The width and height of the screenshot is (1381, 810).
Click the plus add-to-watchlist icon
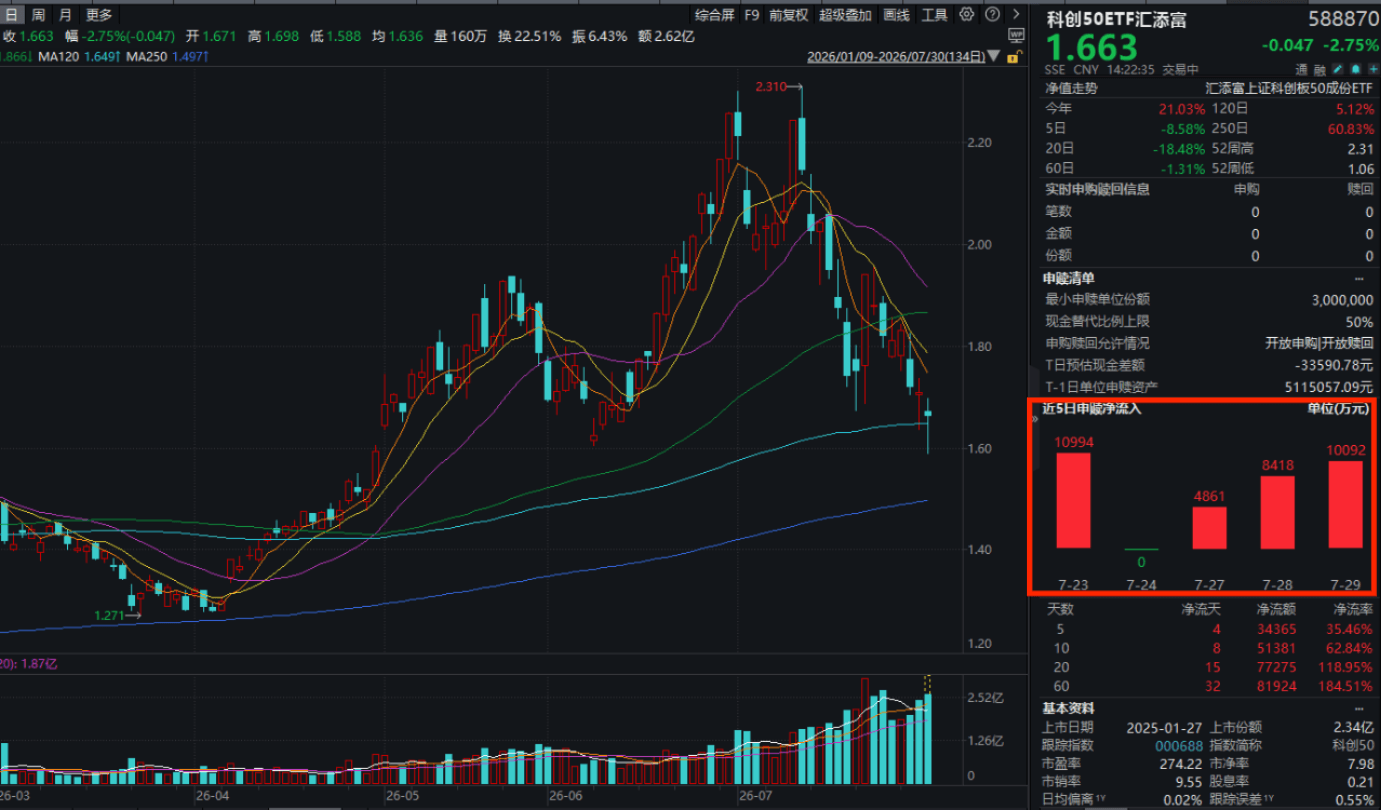coord(1373,69)
